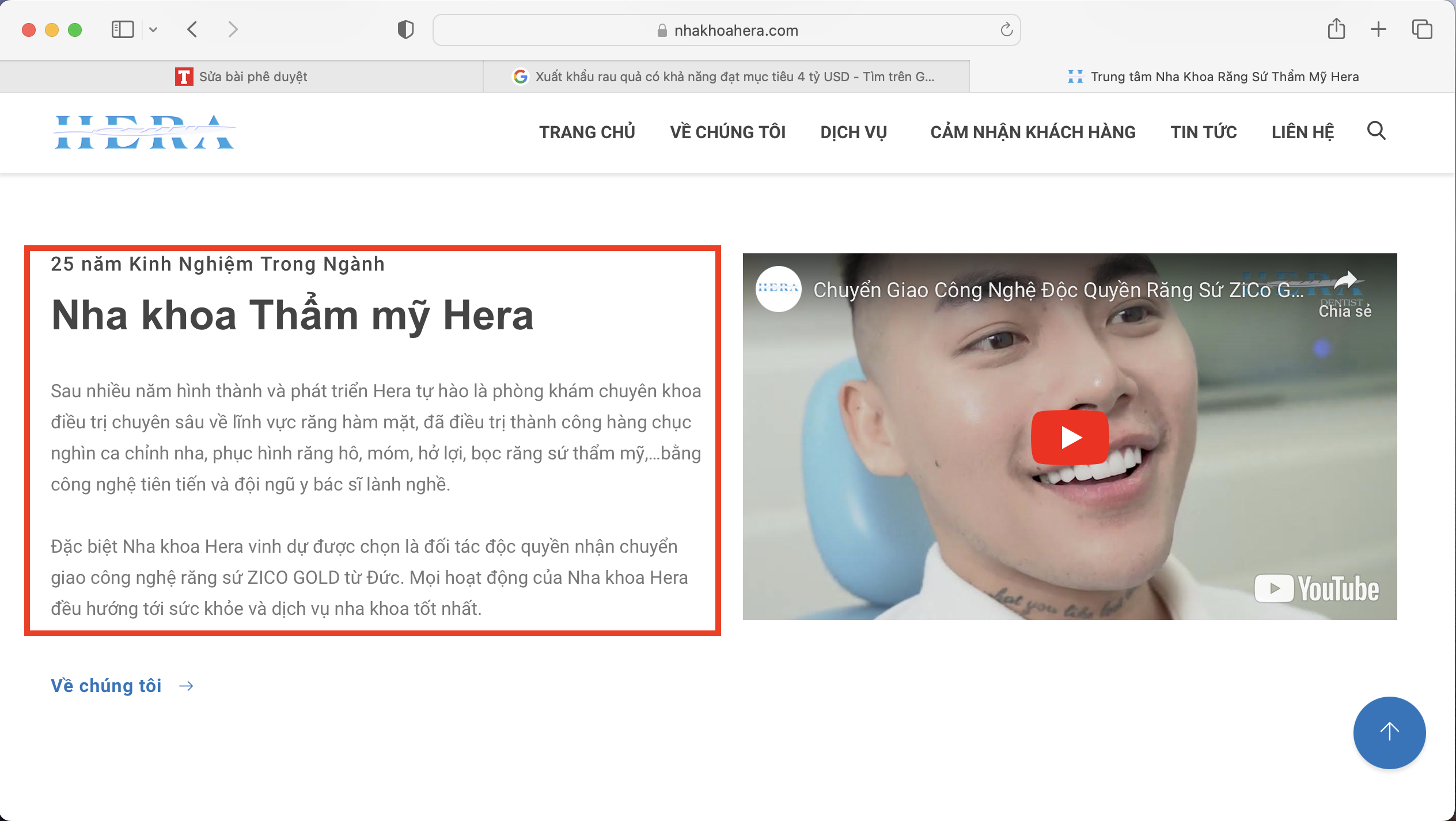This screenshot has height=821, width=1456.
Task: Click the forward navigation arrow
Action: point(232,29)
